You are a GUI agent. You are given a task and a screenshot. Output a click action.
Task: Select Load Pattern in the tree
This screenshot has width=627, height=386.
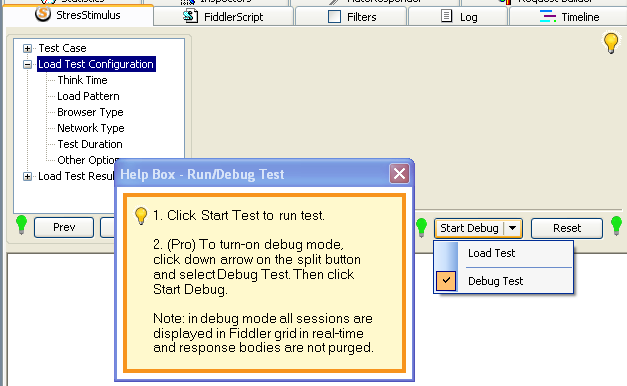tap(88, 96)
